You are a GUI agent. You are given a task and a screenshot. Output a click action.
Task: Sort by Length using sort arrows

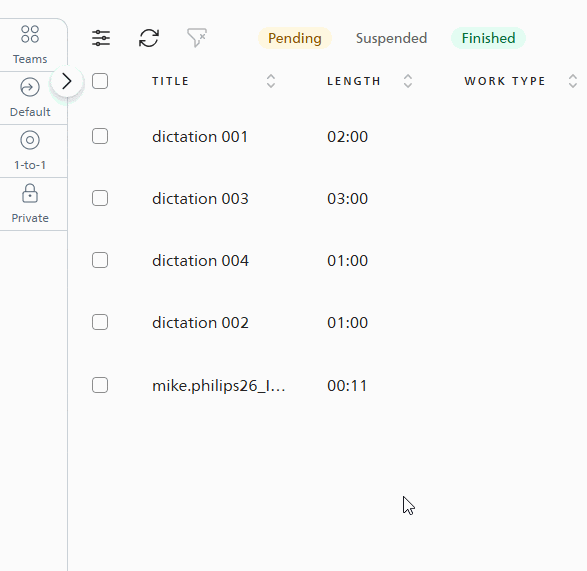[x=408, y=81]
